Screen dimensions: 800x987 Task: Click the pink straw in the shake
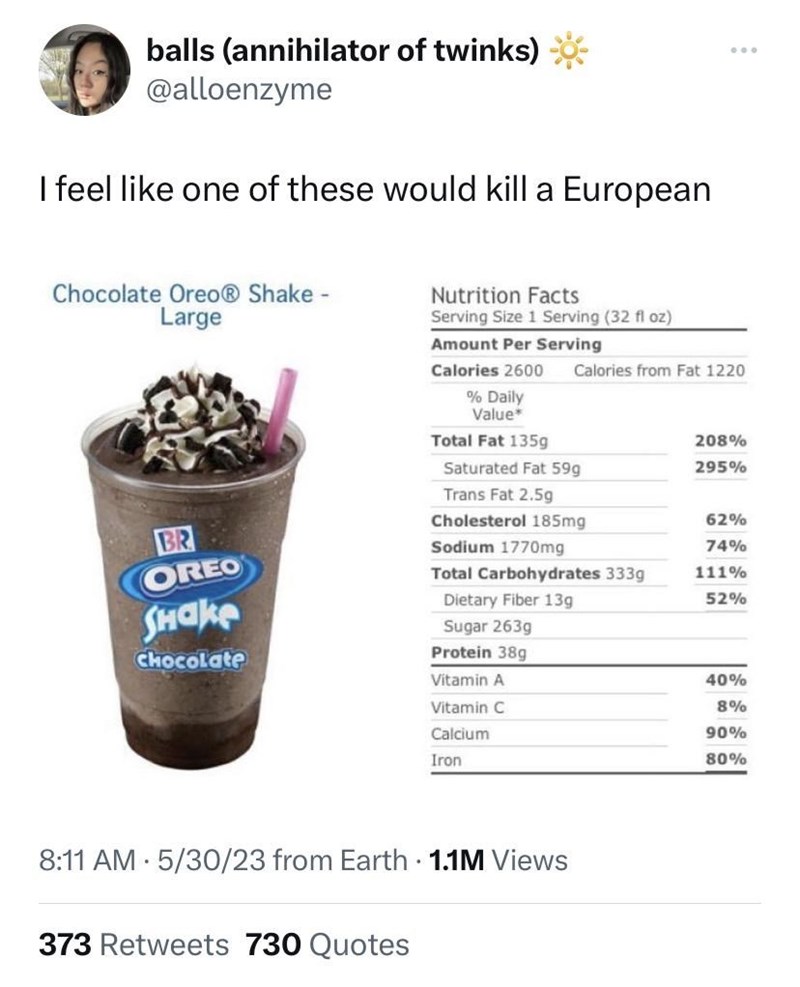tap(279, 410)
